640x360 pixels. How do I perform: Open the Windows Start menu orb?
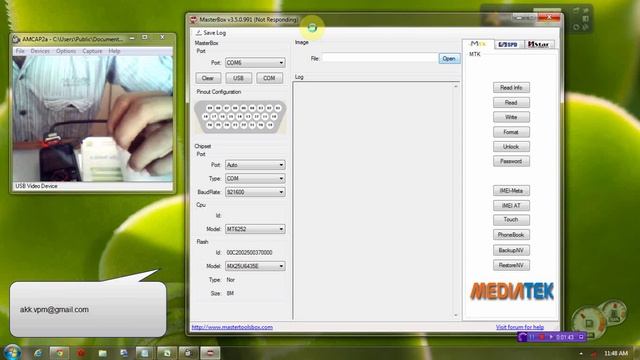12,352
